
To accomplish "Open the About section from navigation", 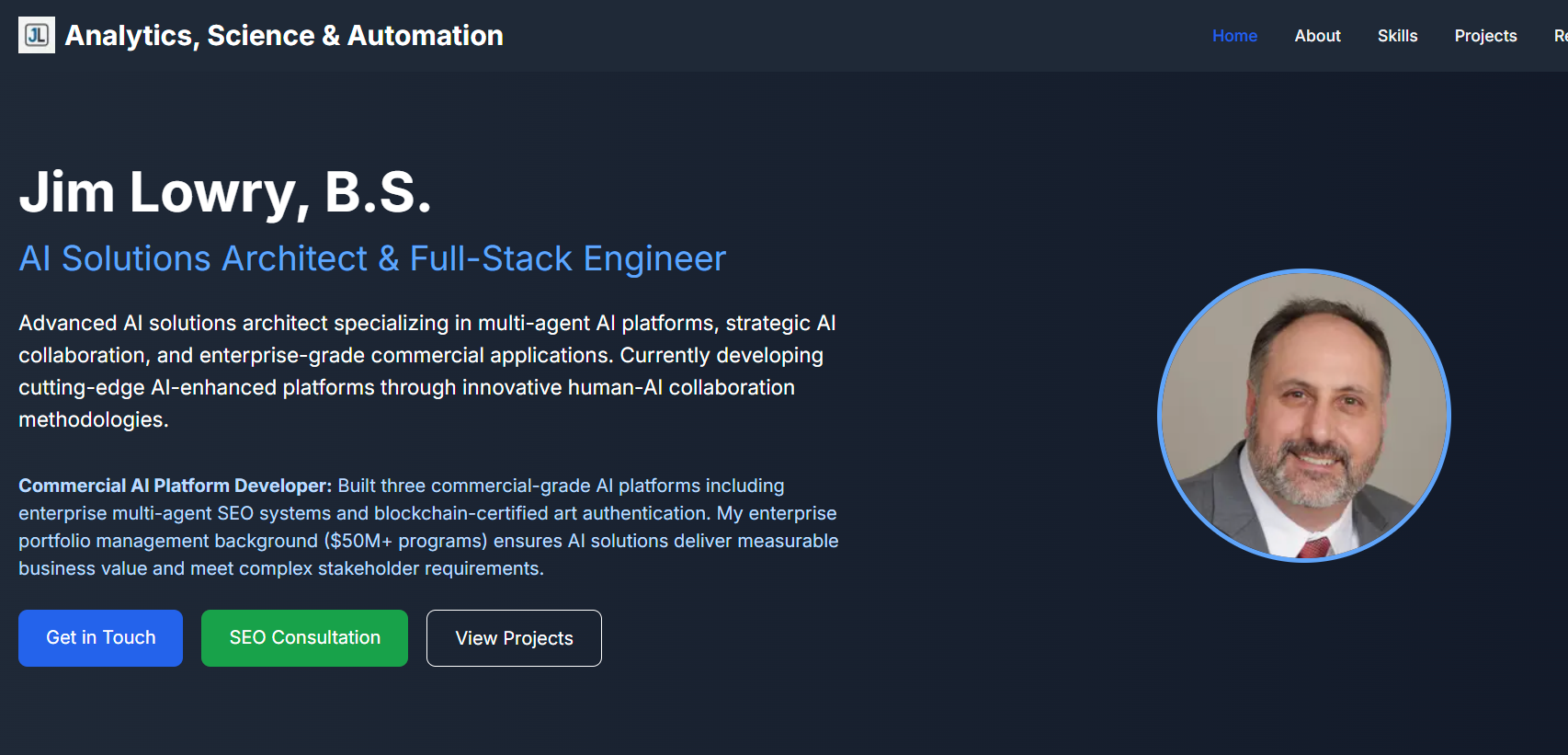I will tap(1317, 36).
